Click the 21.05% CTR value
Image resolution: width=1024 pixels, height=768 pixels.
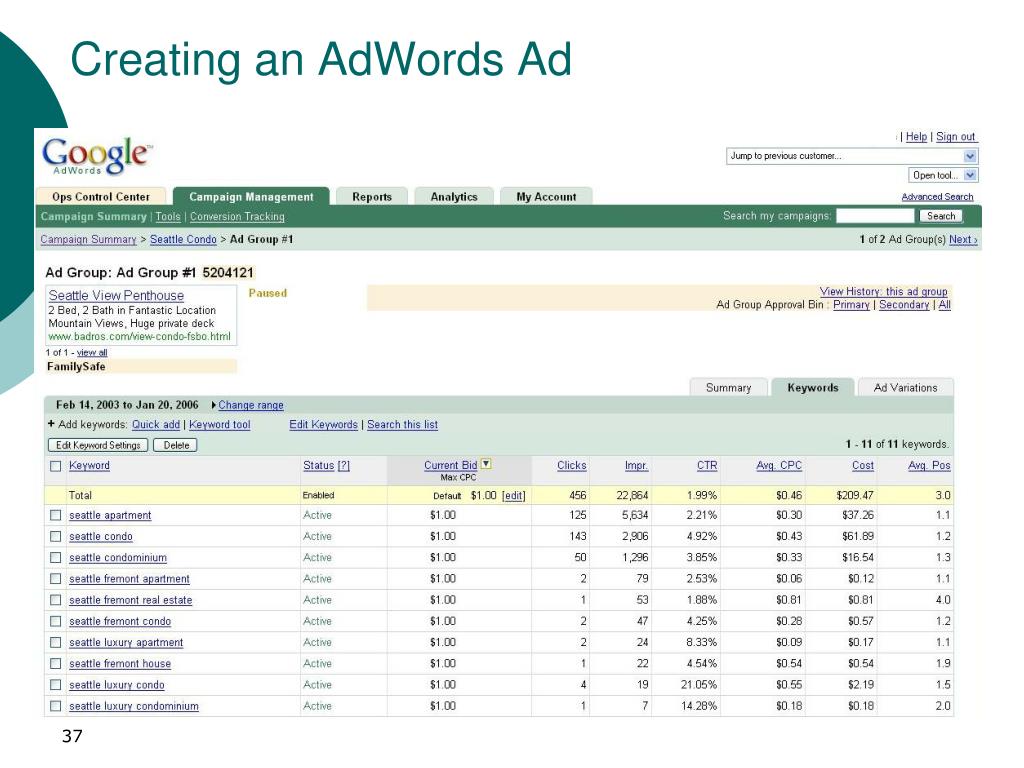pos(699,684)
